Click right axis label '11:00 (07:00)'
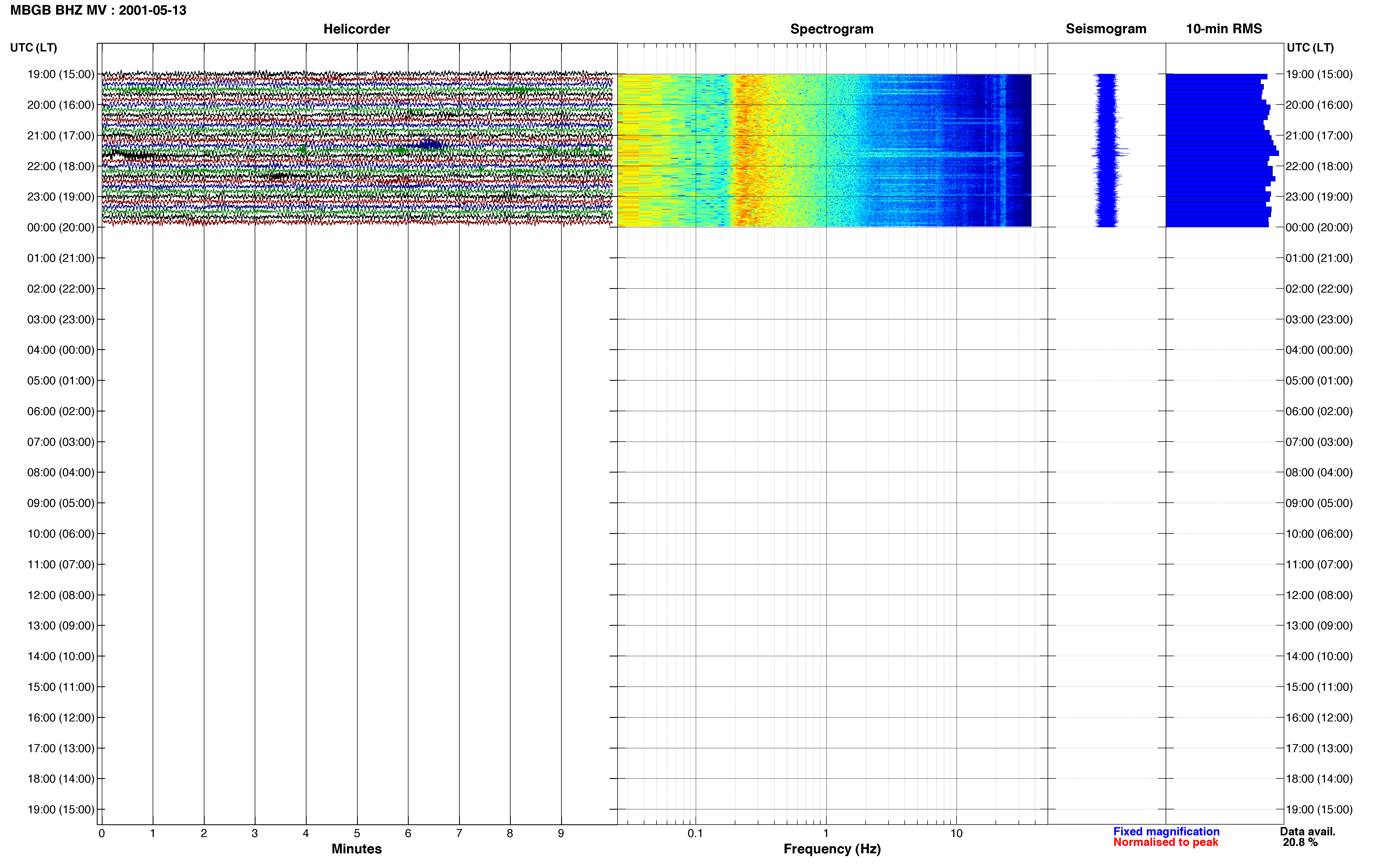Viewport: 1388px width, 868px height. (1319, 564)
